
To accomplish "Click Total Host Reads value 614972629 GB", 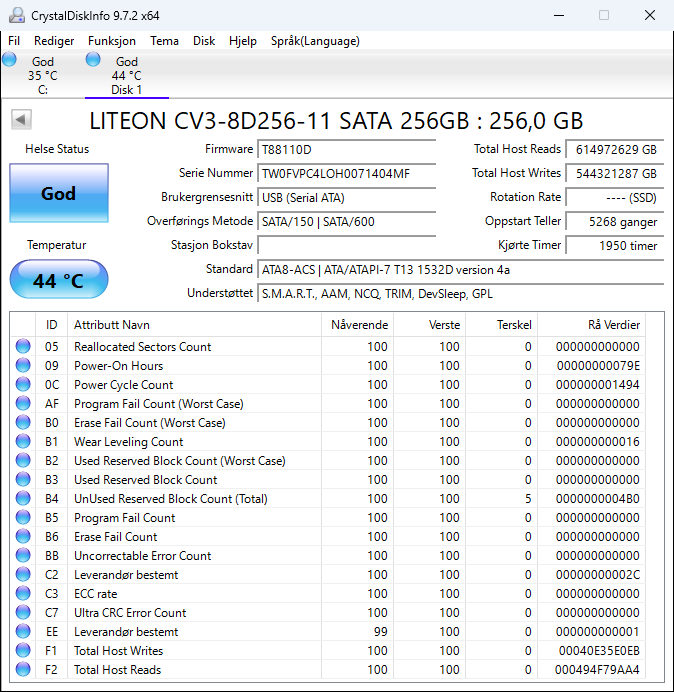I will click(x=614, y=150).
